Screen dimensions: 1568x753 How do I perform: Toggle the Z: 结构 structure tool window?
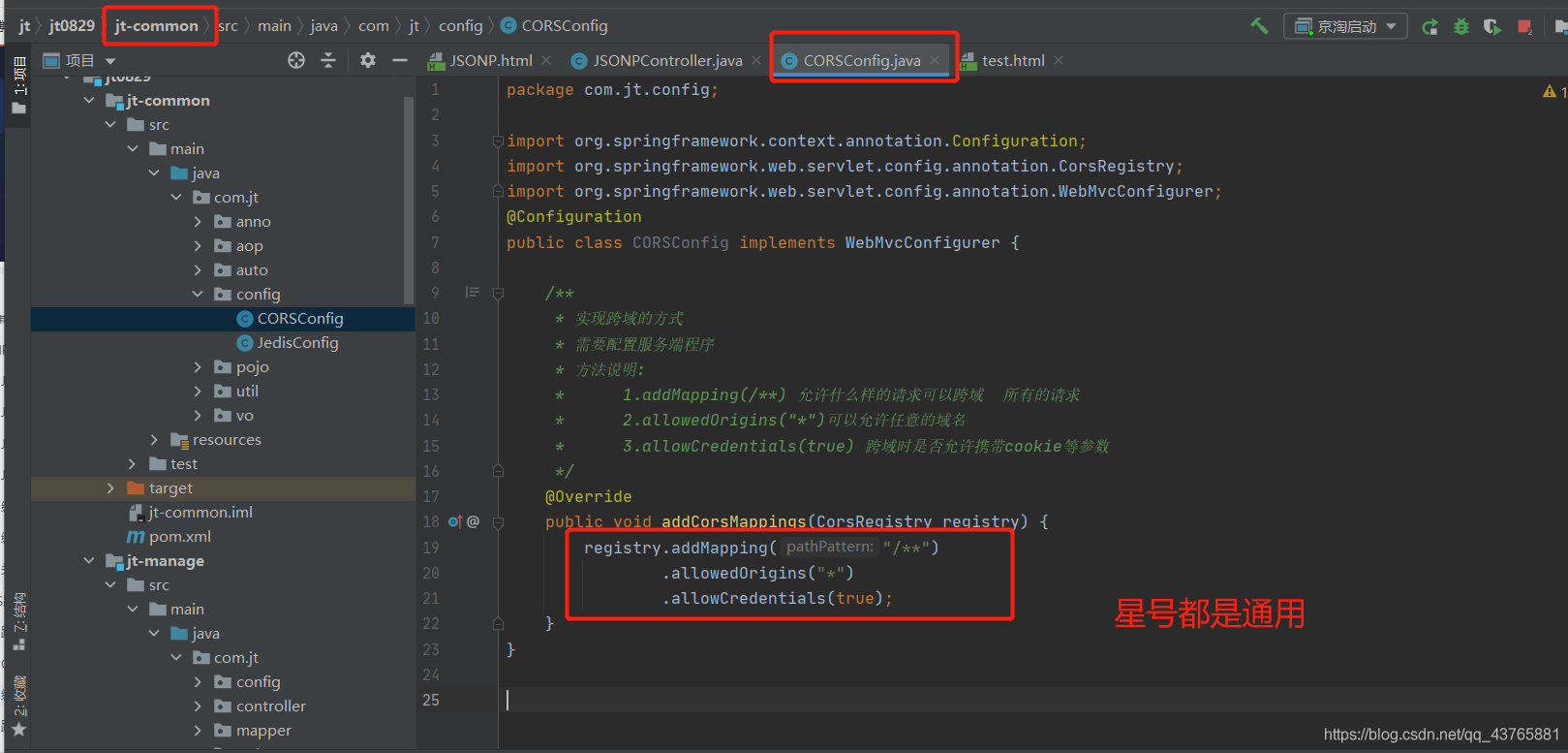point(18,620)
